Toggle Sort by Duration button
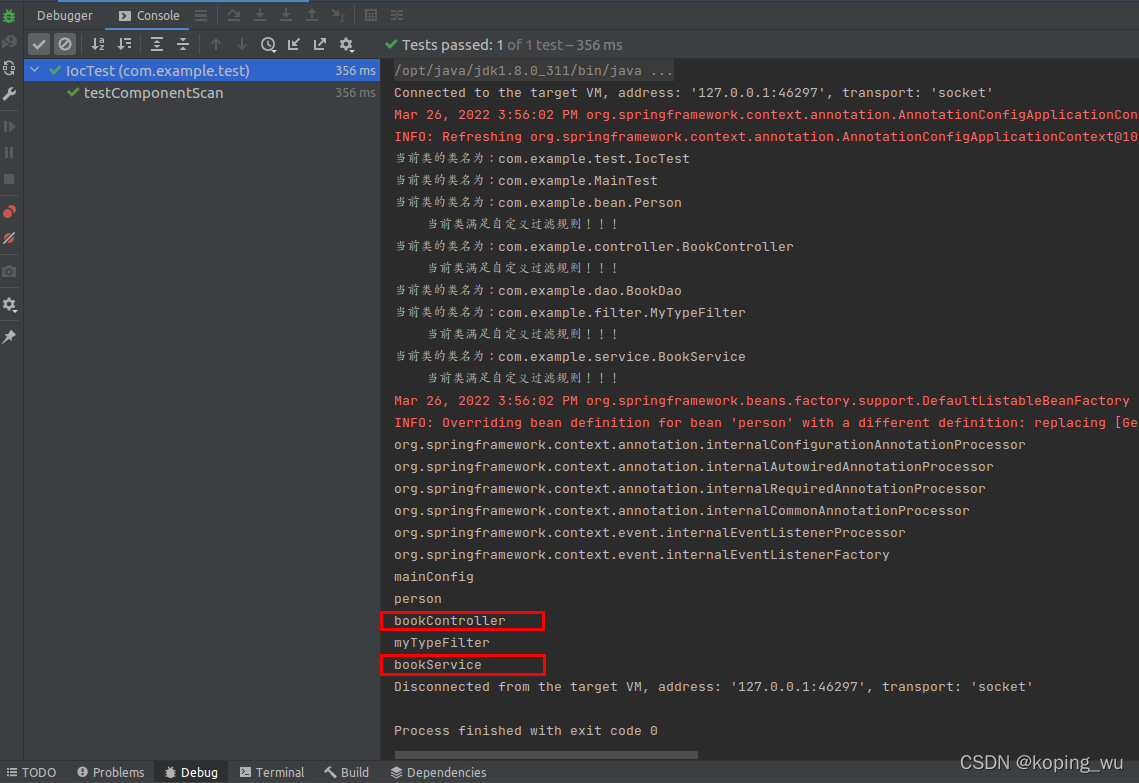 pyautogui.click(x=125, y=44)
